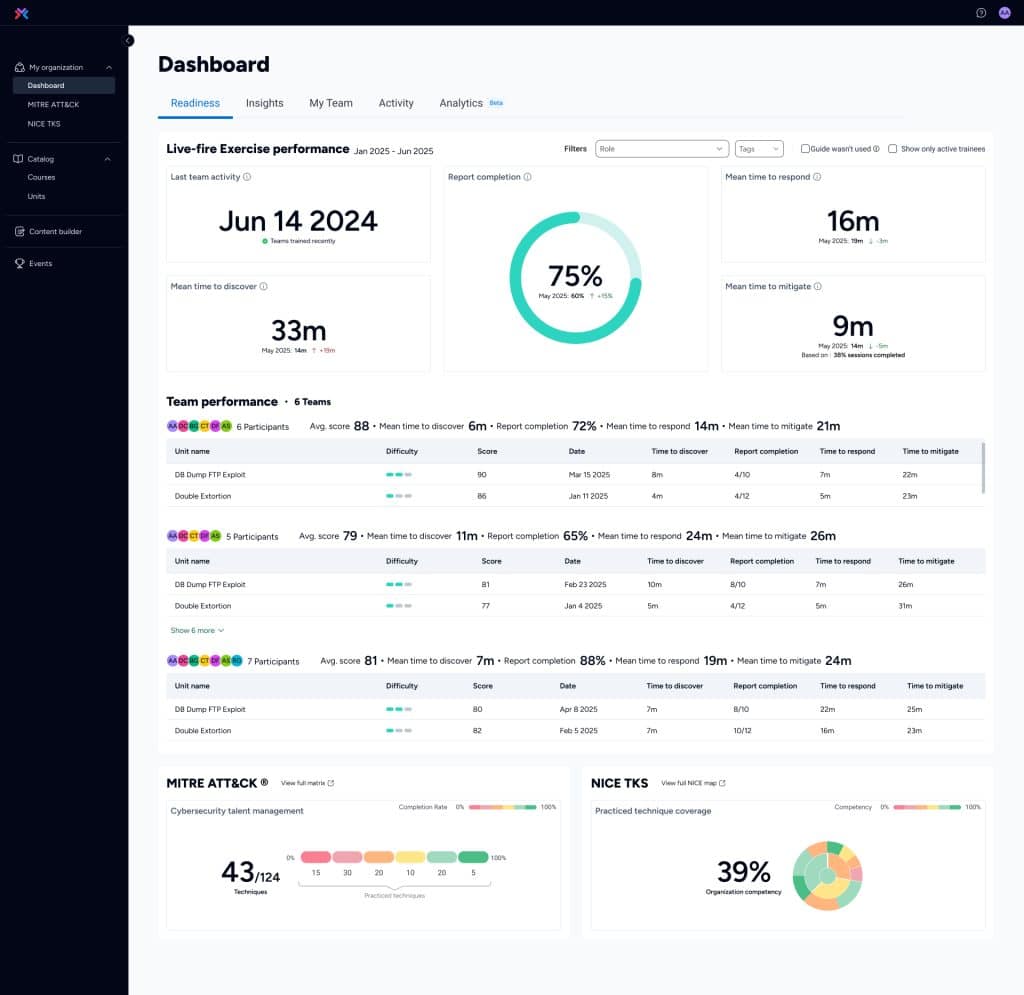The width and height of the screenshot is (1024, 995).
Task: Collapse the My organization sidebar section
Action: click(106, 67)
